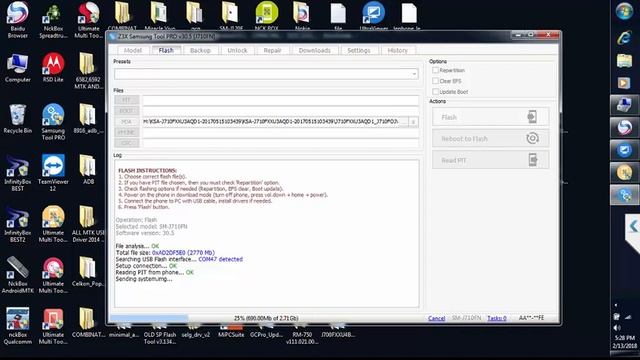640x360 pixels.
Task: Launch nckBox Qualcomm desktop shortcut
Action: pos(18,326)
